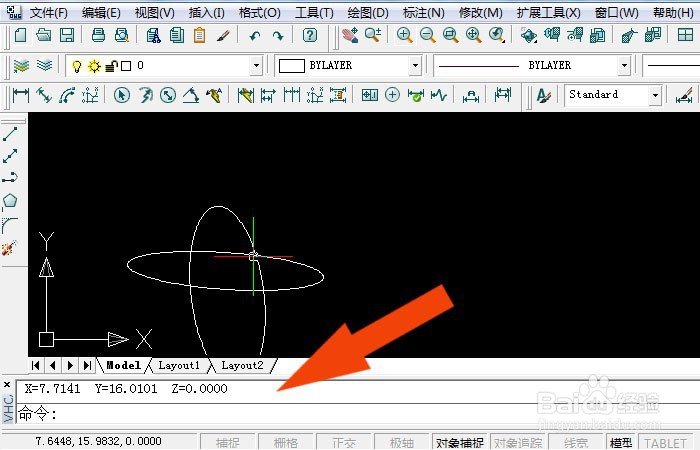Click the Center Mark icon
Image resolution: width=700 pixels, height=450 pixels.
(392, 95)
